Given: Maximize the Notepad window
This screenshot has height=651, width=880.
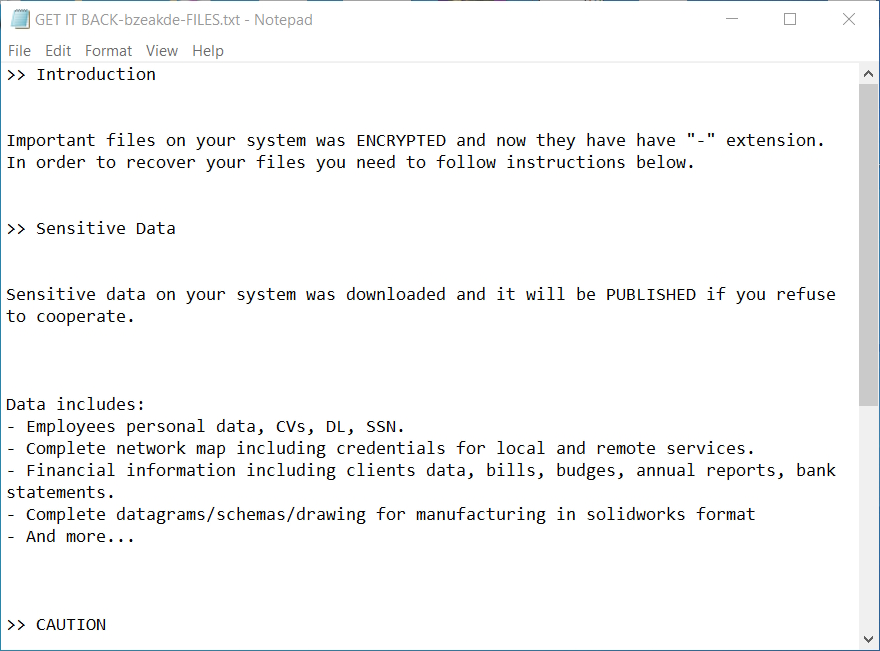Looking at the screenshot, I should [790, 20].
